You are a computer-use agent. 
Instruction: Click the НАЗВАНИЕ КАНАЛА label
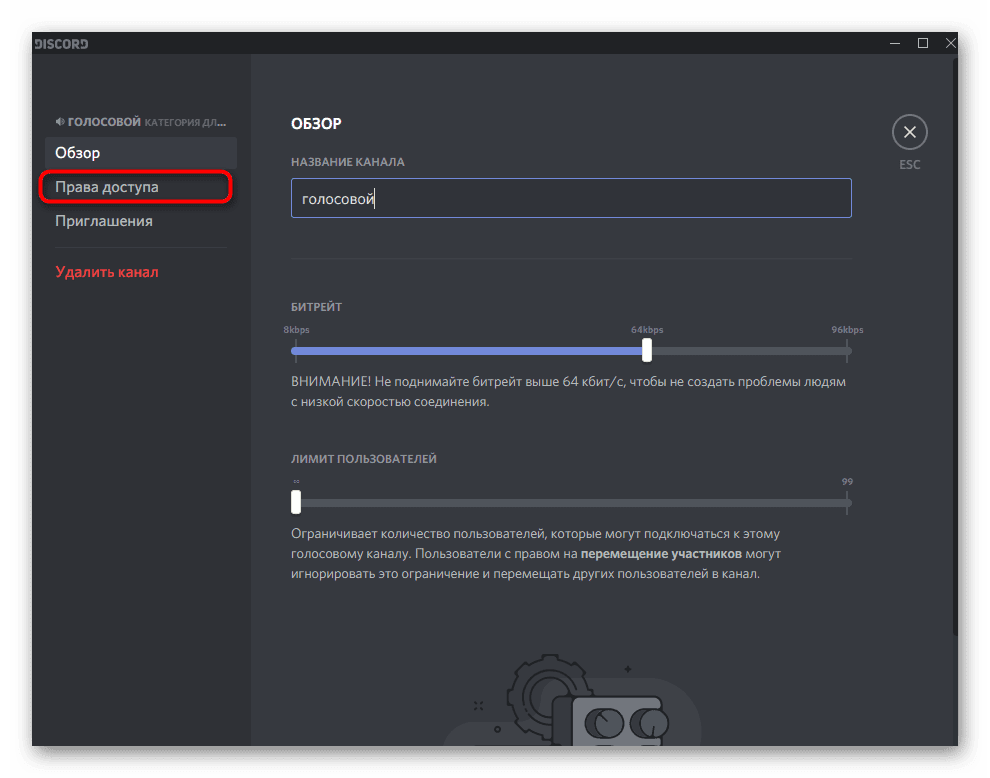348,162
